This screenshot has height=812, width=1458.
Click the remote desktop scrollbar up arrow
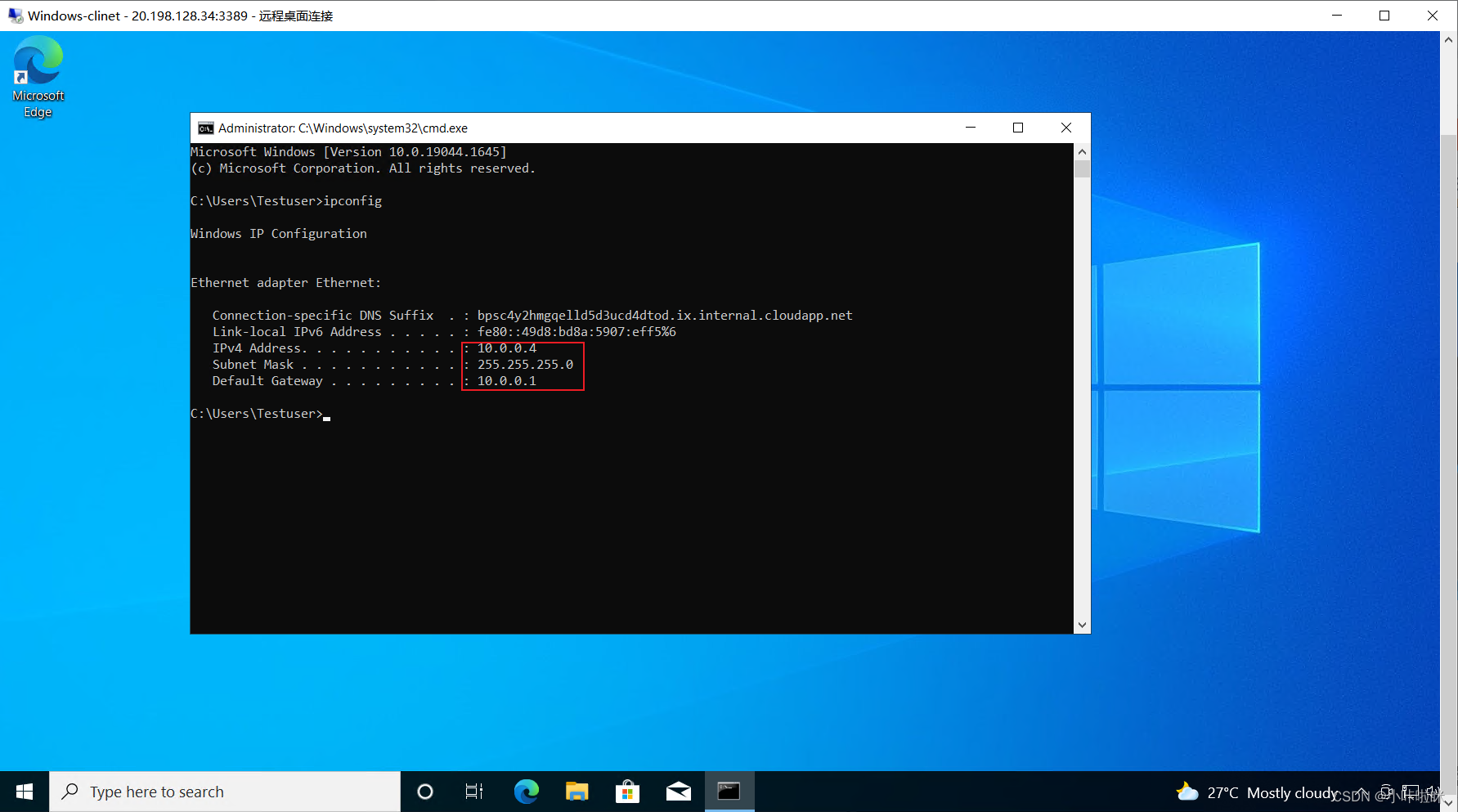[1449, 39]
